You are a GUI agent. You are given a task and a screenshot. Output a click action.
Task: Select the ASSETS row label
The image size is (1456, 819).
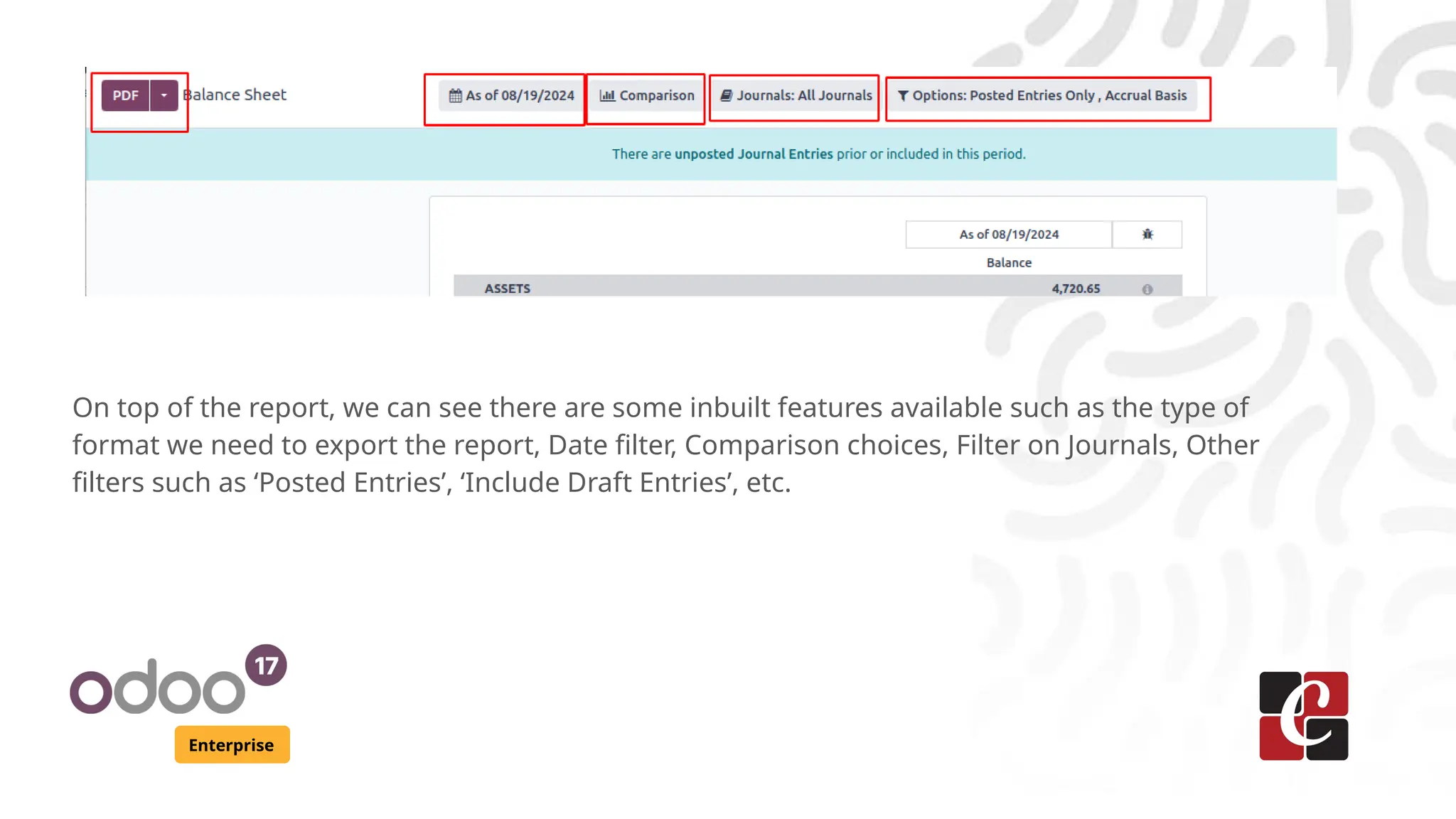tap(508, 289)
